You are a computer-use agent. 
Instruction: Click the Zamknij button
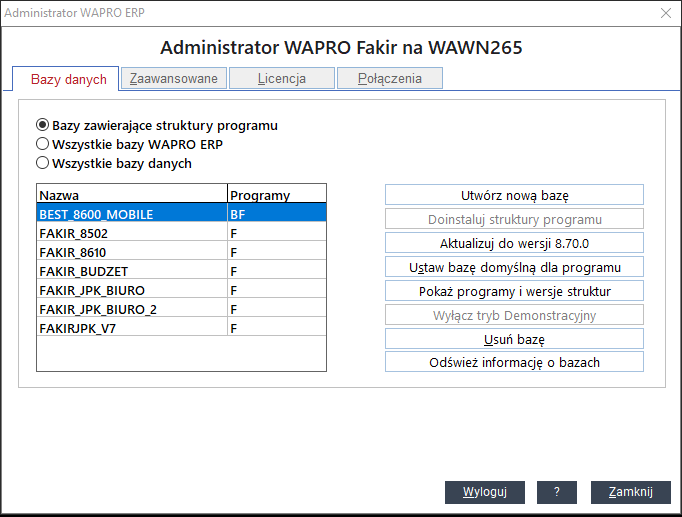(630, 492)
